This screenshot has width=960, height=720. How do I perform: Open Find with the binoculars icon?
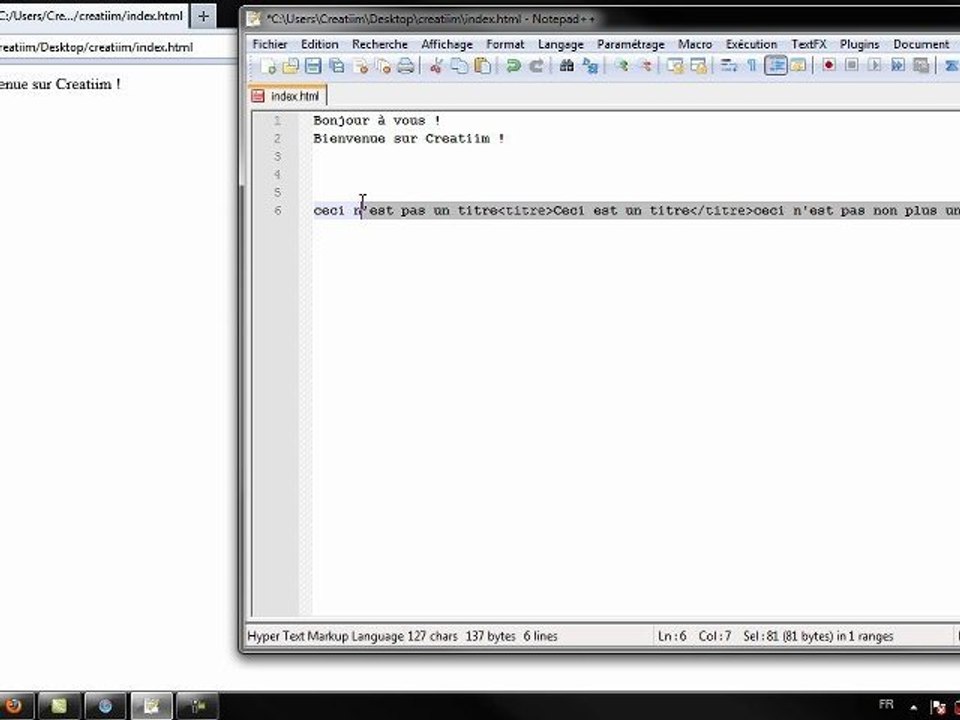[x=566, y=66]
